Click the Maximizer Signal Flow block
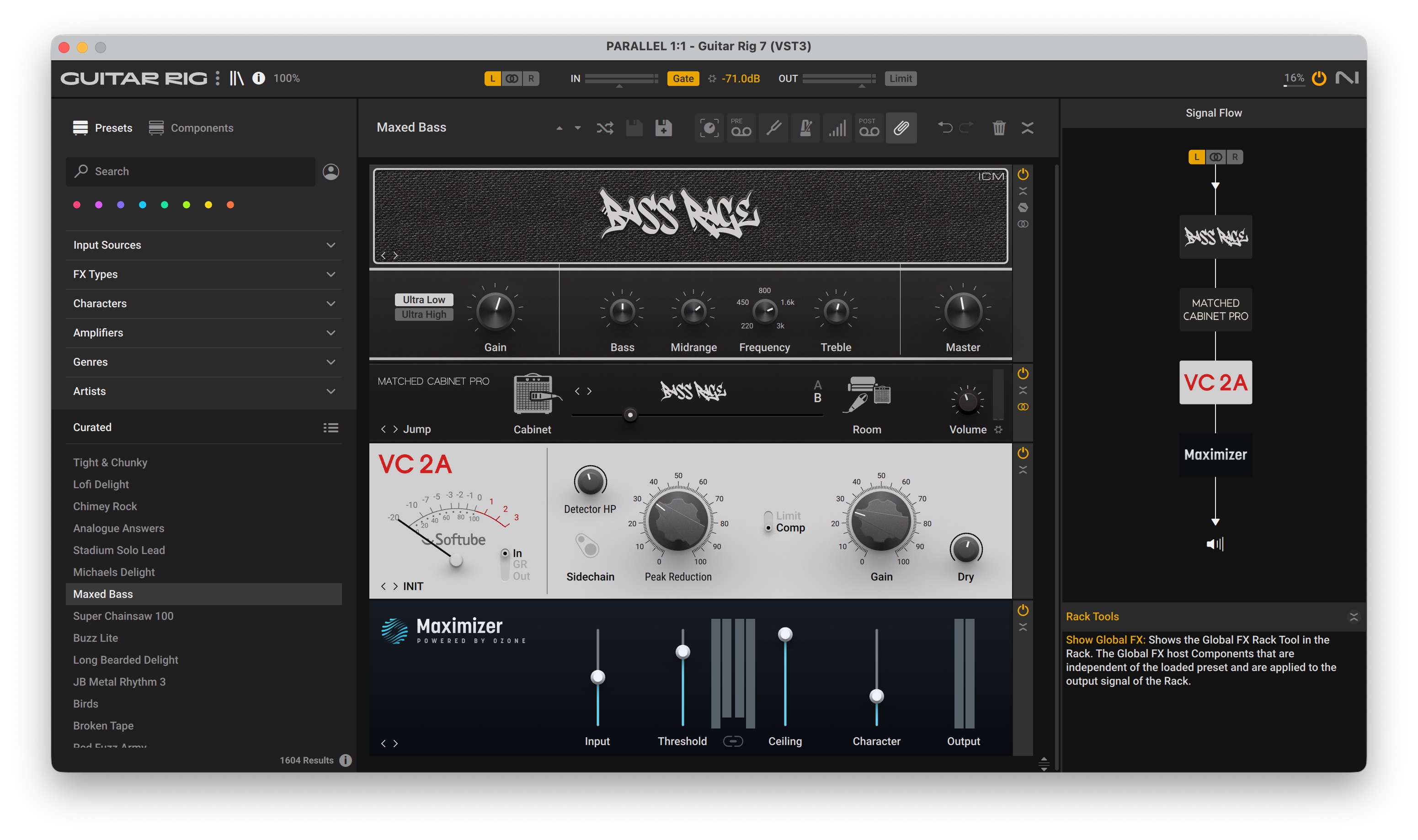Image resolution: width=1418 pixels, height=840 pixels. point(1215,455)
